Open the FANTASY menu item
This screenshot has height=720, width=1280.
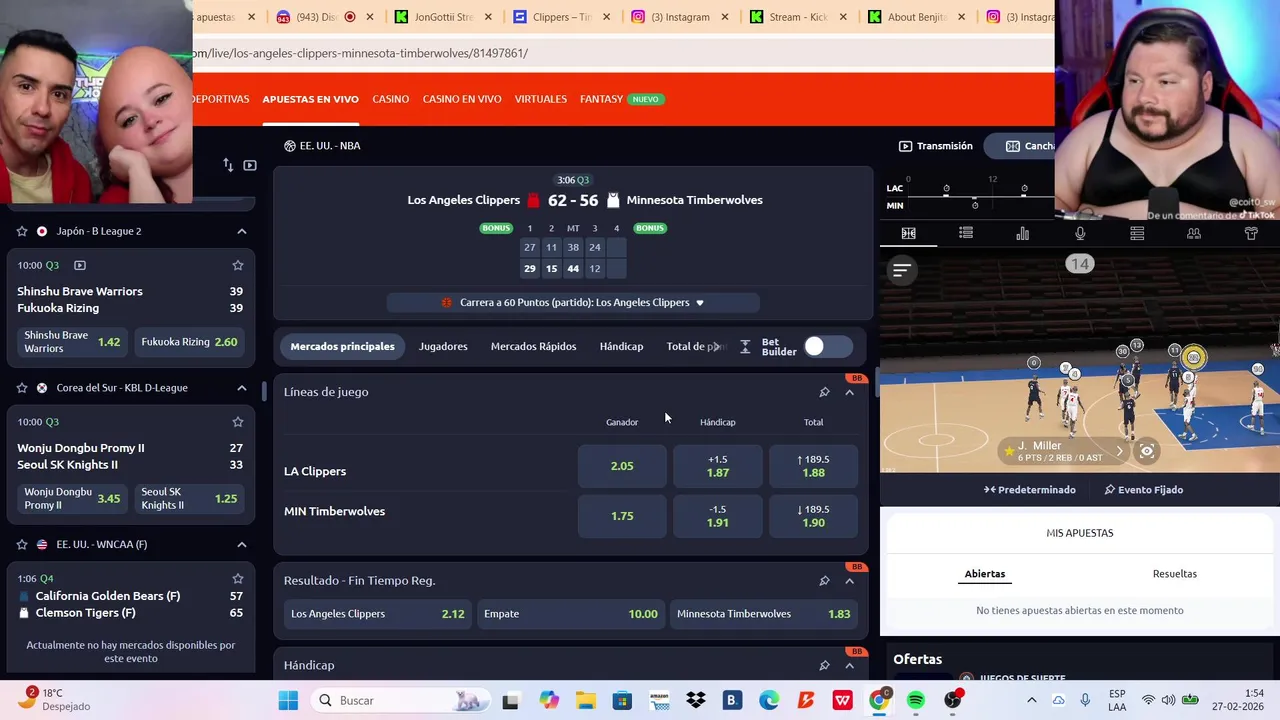pyautogui.click(x=622, y=99)
